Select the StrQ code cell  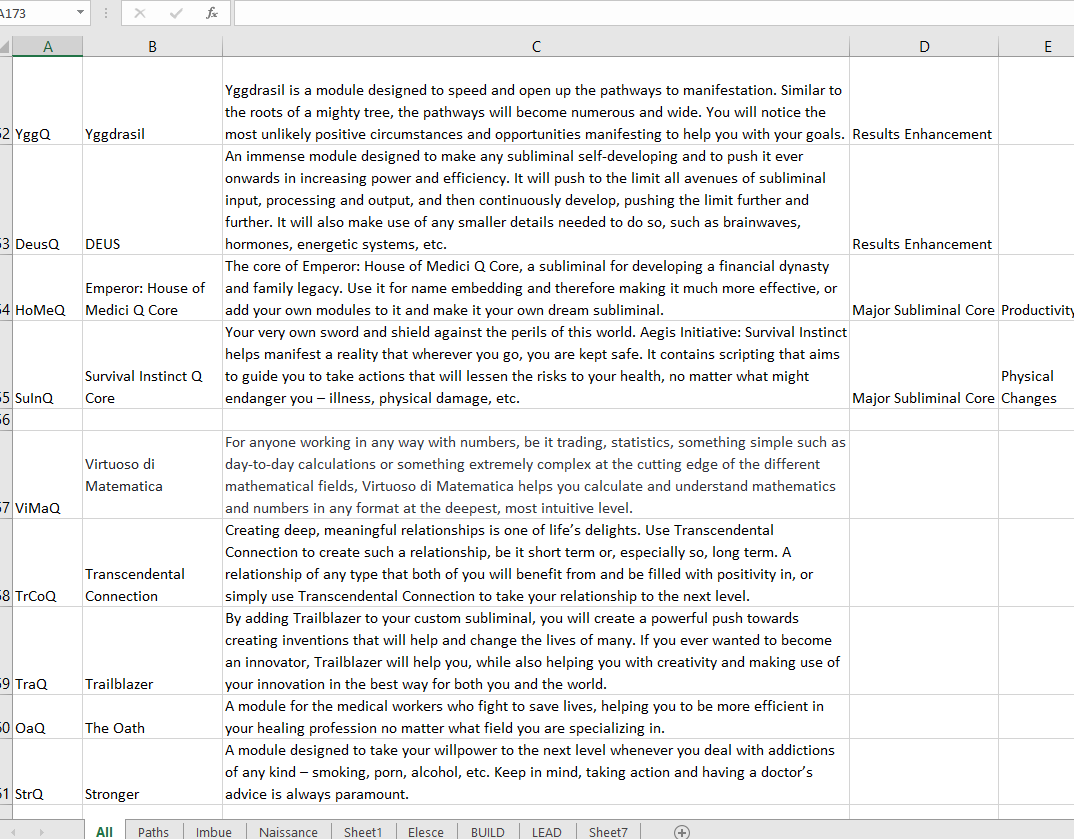(47, 772)
